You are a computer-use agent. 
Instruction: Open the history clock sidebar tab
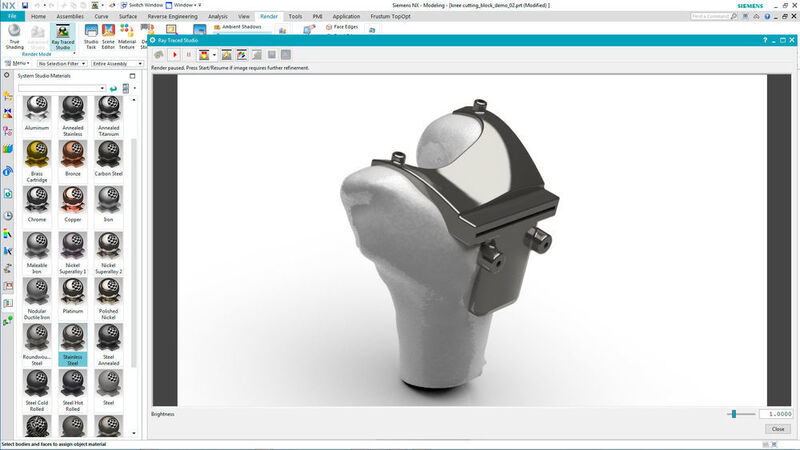tap(8, 216)
